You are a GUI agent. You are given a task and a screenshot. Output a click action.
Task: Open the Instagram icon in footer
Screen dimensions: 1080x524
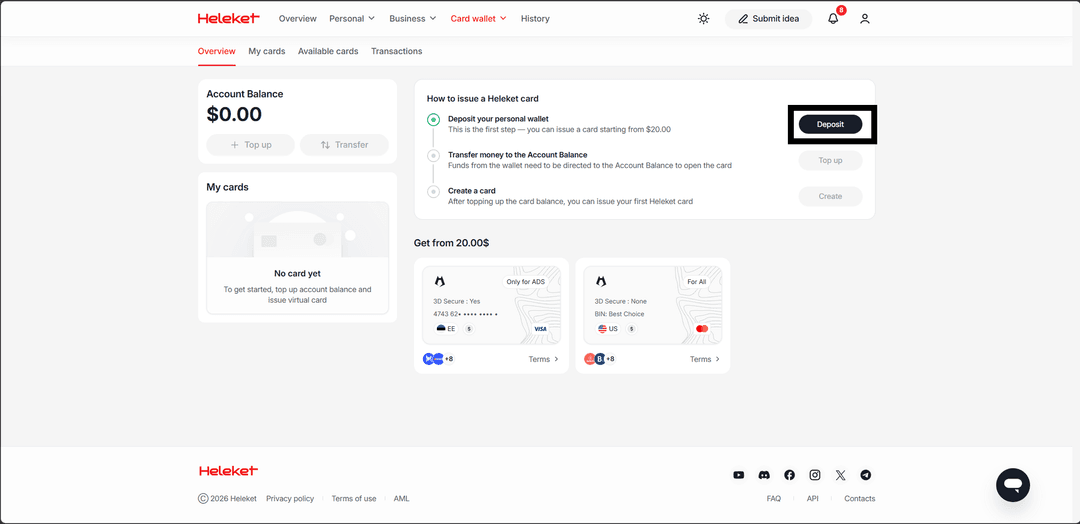[x=815, y=475]
